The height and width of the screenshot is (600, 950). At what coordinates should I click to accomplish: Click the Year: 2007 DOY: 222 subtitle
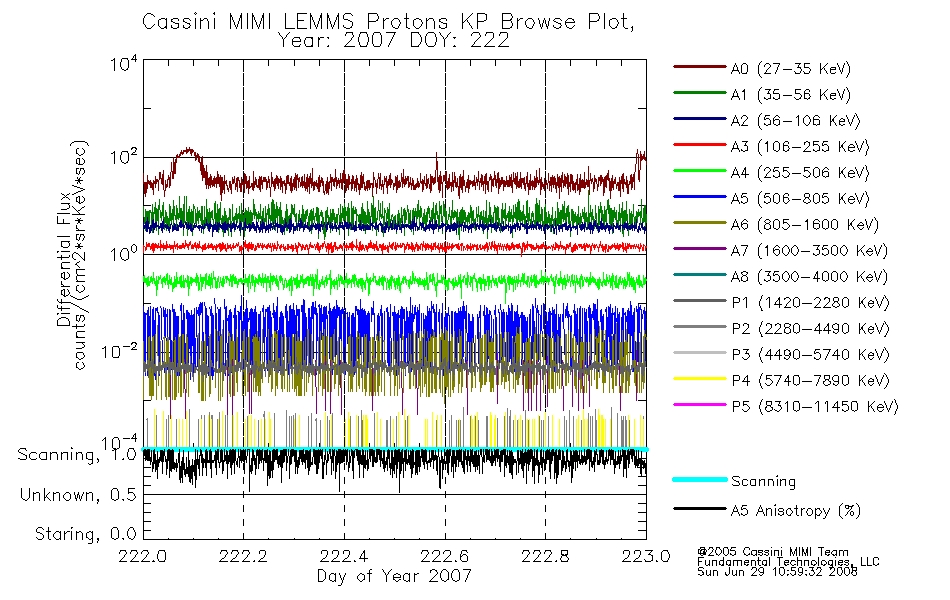(x=394, y=41)
